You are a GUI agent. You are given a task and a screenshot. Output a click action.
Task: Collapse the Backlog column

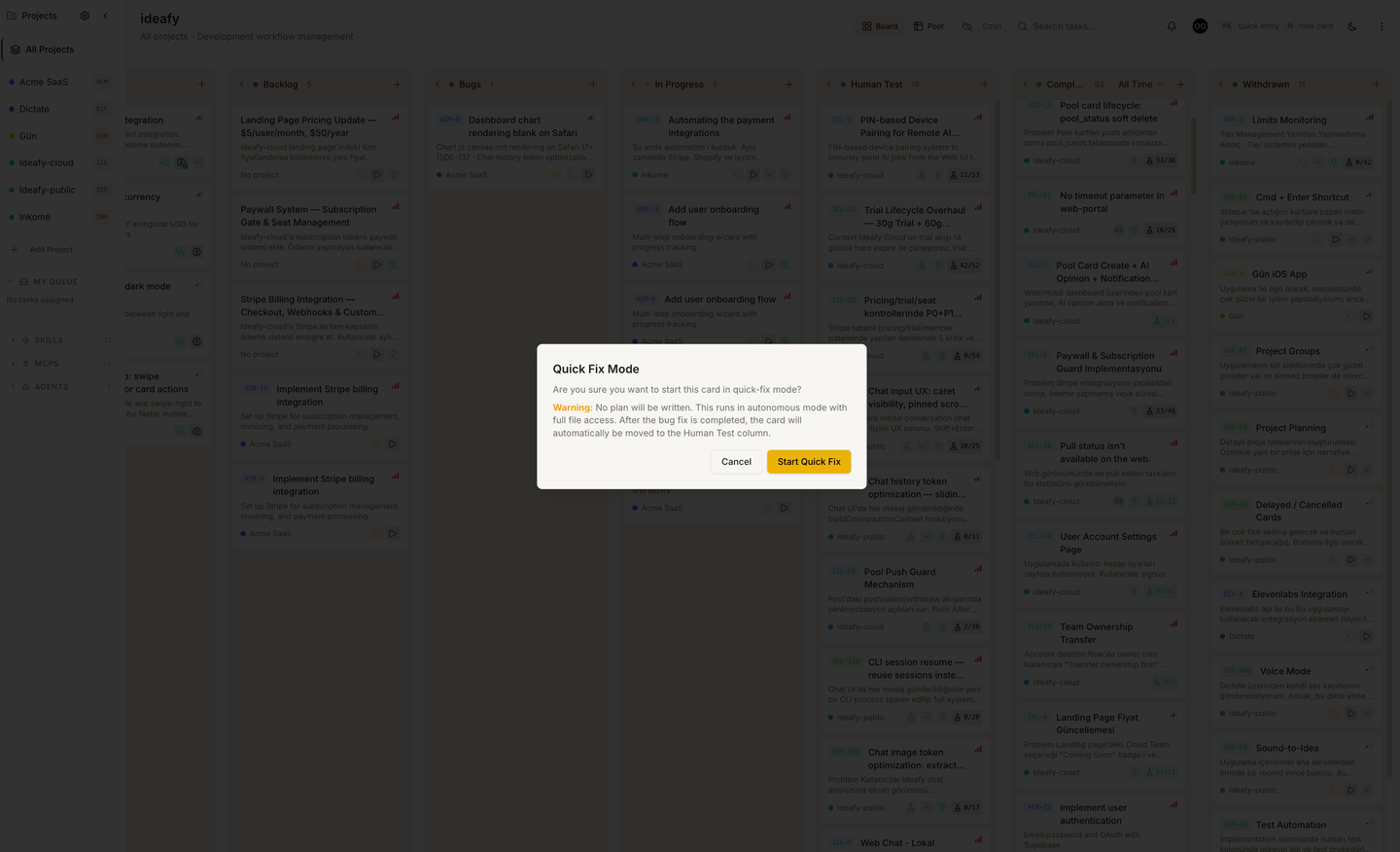(x=242, y=85)
